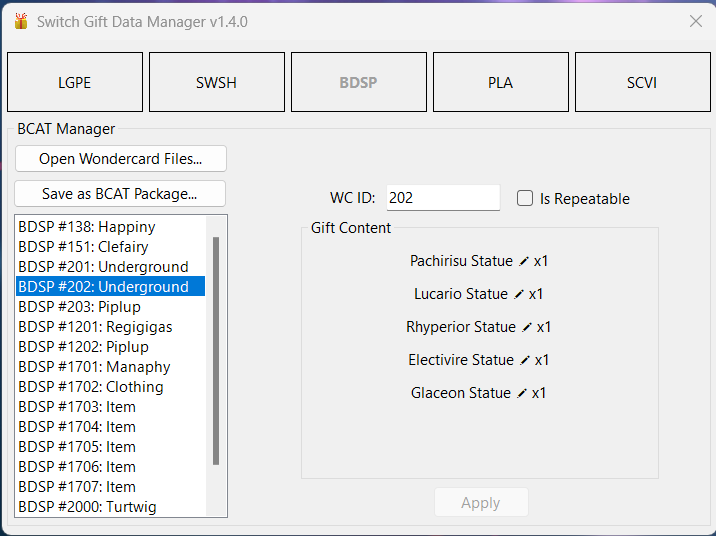
Task: Click pencil icon beside Rhyperior Statue
Action: coord(526,327)
